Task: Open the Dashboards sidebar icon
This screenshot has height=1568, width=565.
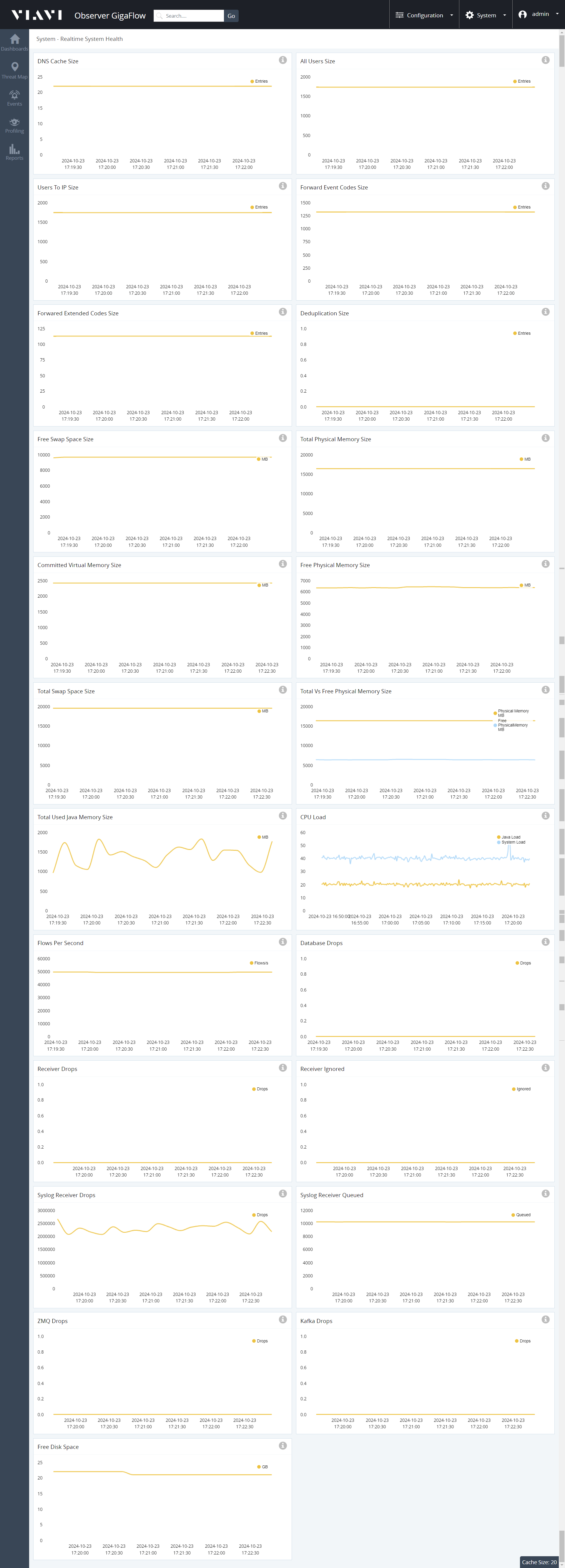Action: (x=15, y=43)
